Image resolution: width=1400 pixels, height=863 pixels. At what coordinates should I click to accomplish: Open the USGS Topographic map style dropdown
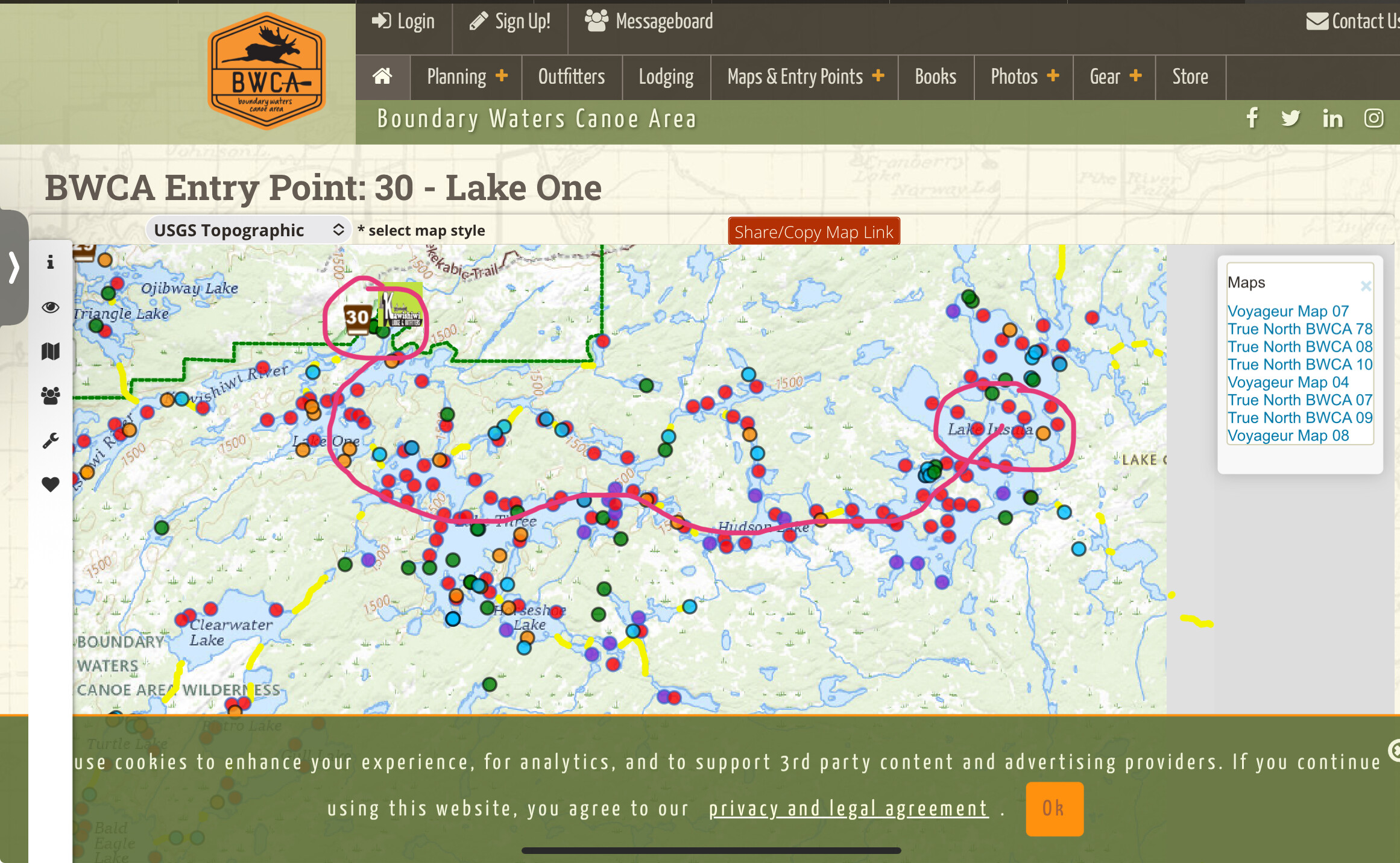(x=248, y=230)
